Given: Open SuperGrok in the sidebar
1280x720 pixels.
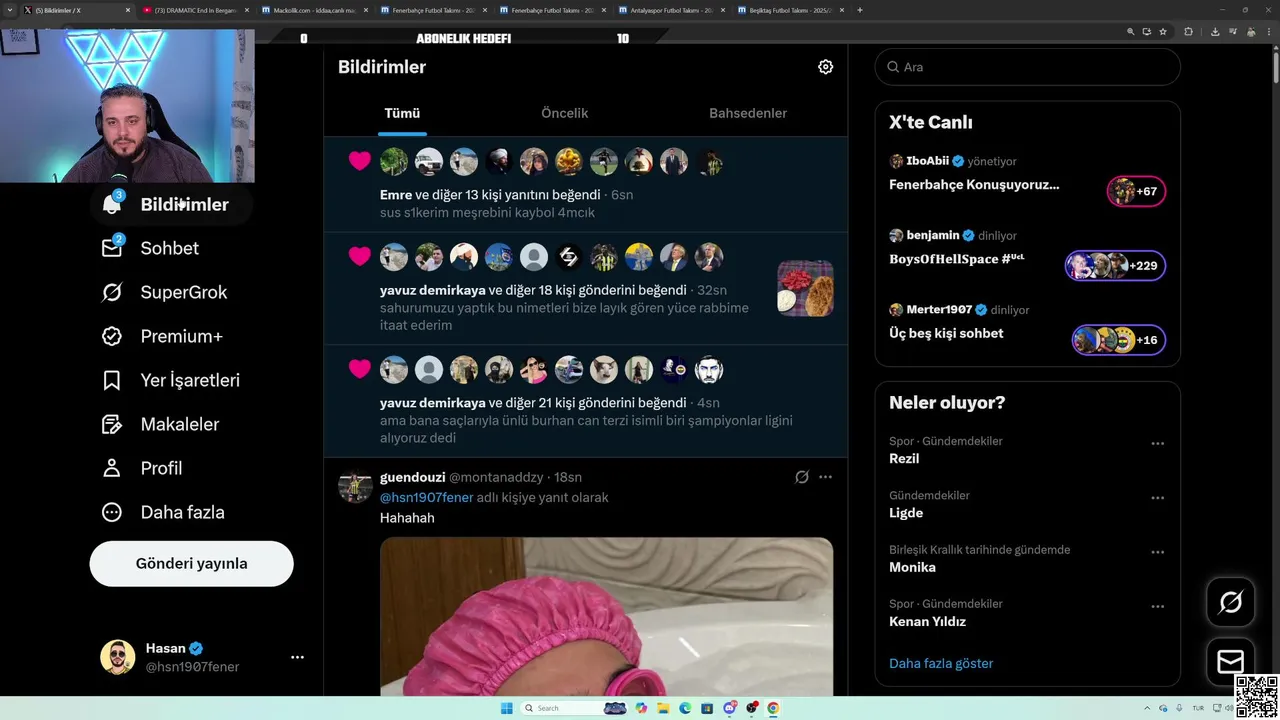Looking at the screenshot, I should [164, 292].
